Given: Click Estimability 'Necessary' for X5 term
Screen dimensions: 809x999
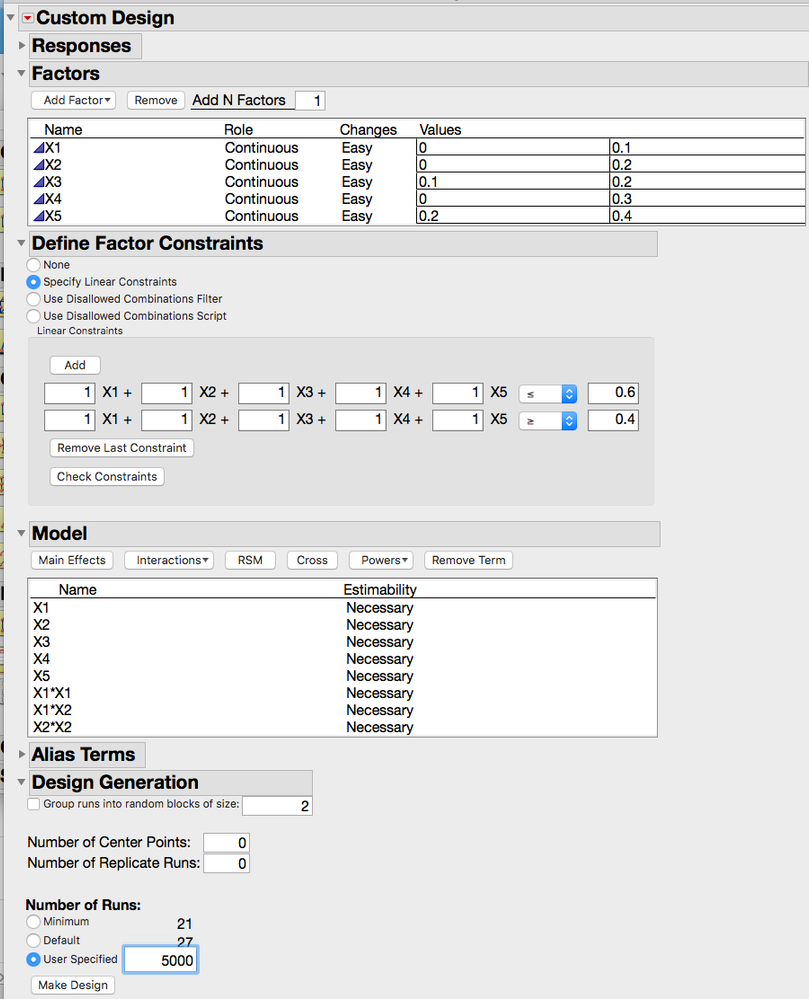Looking at the screenshot, I should pos(380,676).
